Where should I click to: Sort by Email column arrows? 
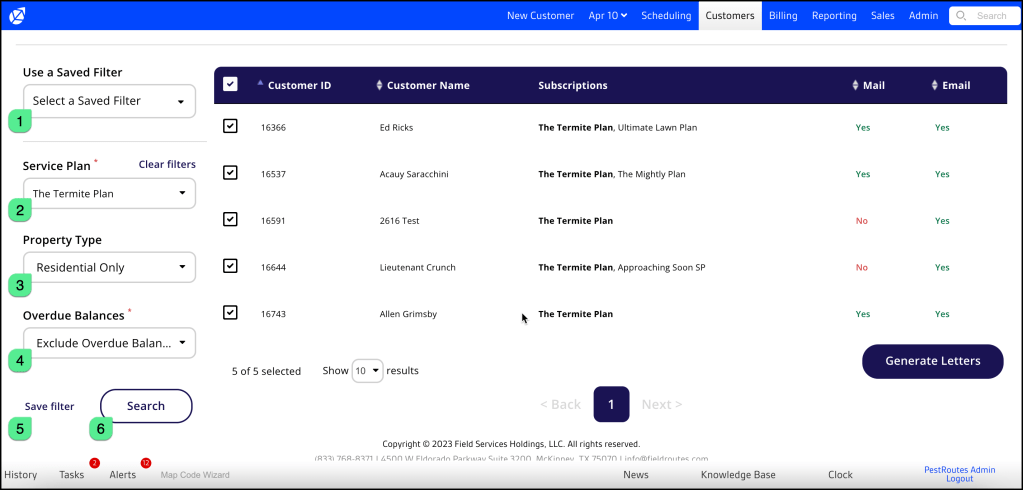934,86
